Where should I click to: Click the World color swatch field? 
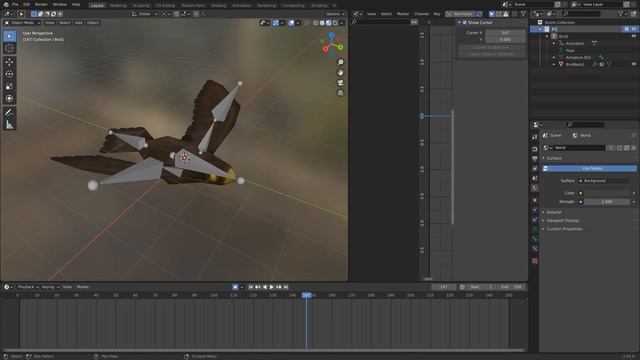click(607, 193)
